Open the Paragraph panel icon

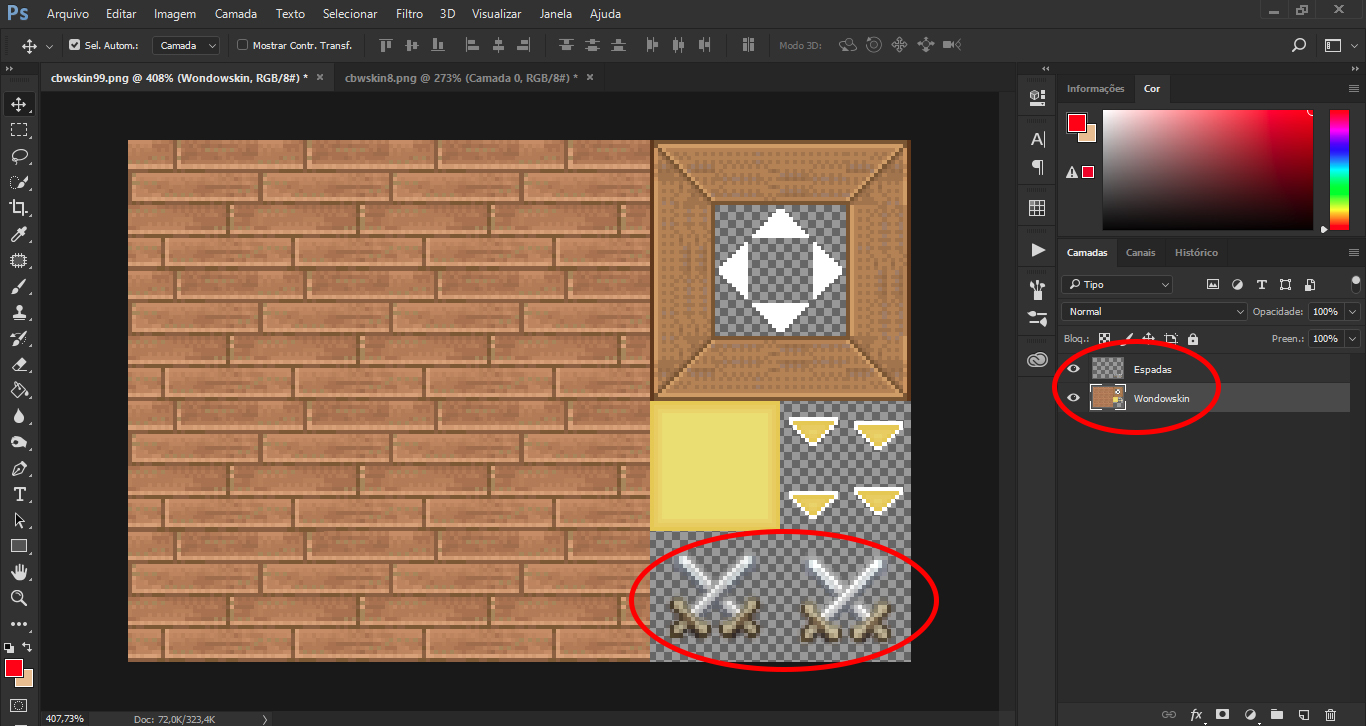(x=1037, y=167)
